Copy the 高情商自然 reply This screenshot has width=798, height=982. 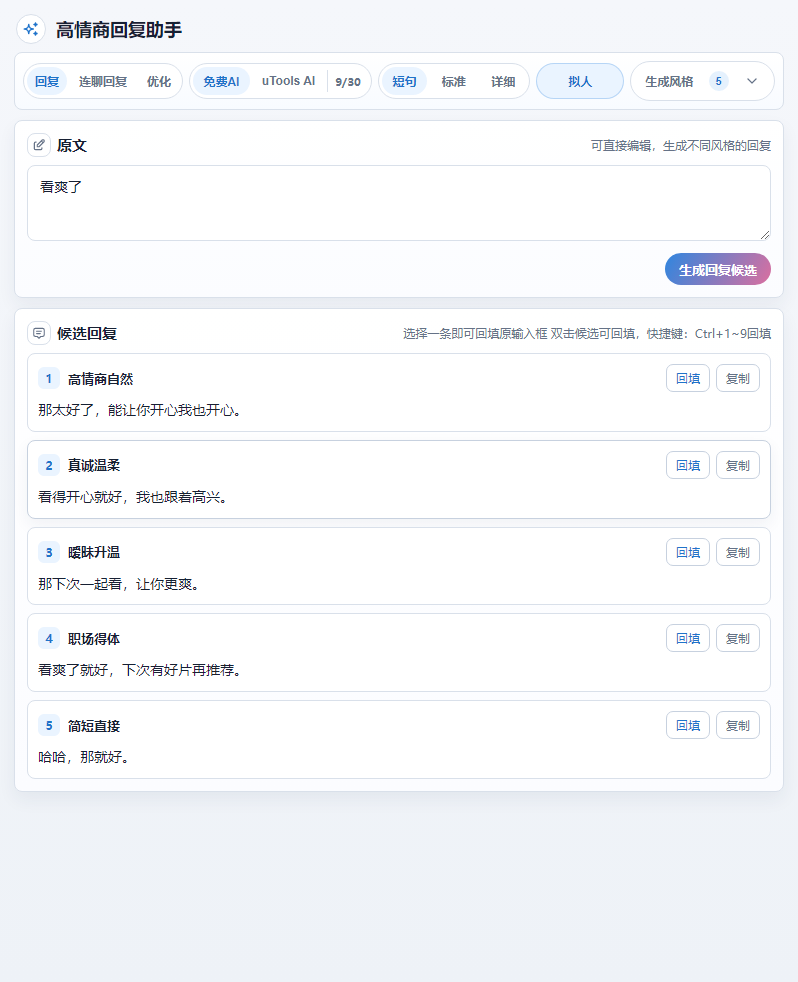(738, 378)
